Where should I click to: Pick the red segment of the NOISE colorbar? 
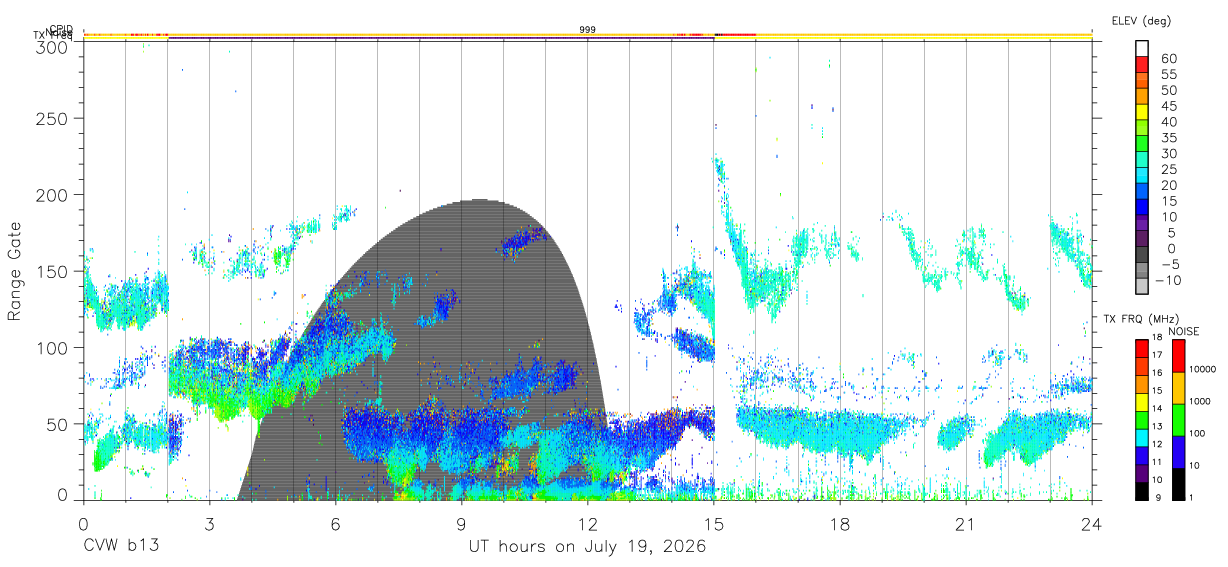(1178, 356)
